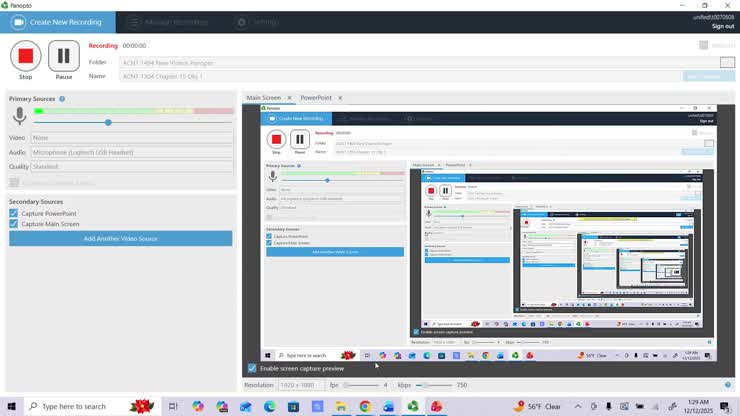The image size is (740, 416).
Task: Open the Audio source dropdown
Action: tap(132, 153)
